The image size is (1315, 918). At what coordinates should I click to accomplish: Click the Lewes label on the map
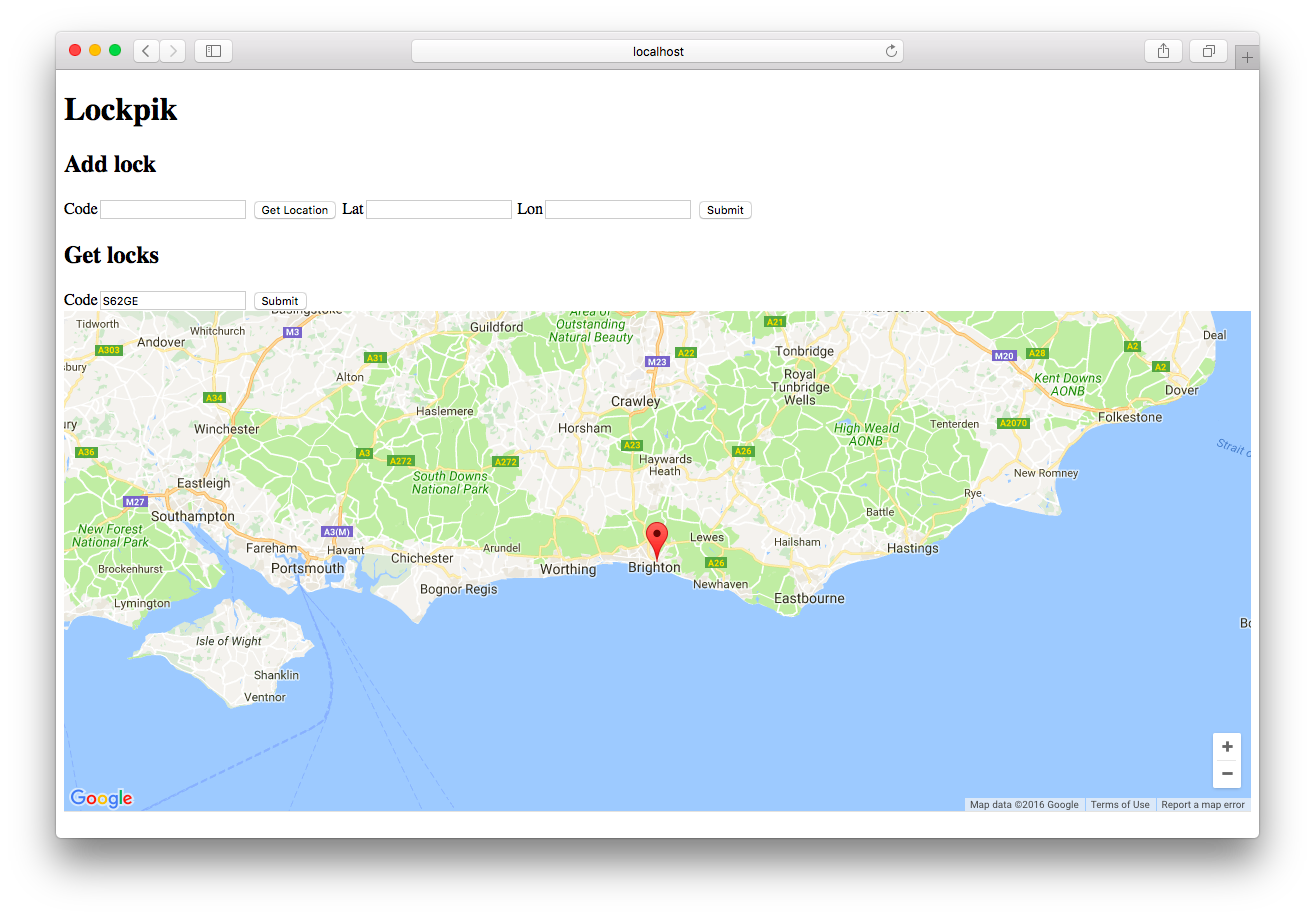(707, 537)
